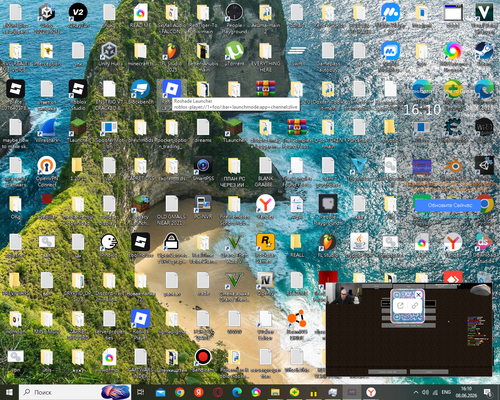This screenshot has height=400, width=500.
Task: Select the FL Studio 2025 shortcut
Action: [x=172, y=52]
